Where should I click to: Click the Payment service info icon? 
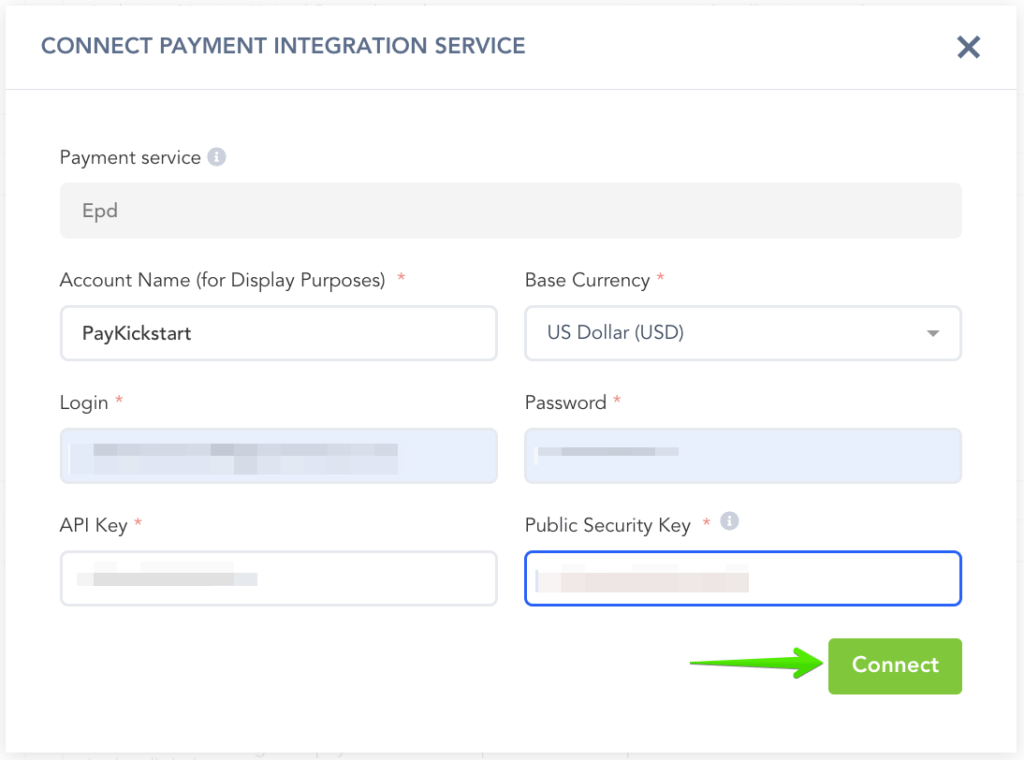click(216, 157)
